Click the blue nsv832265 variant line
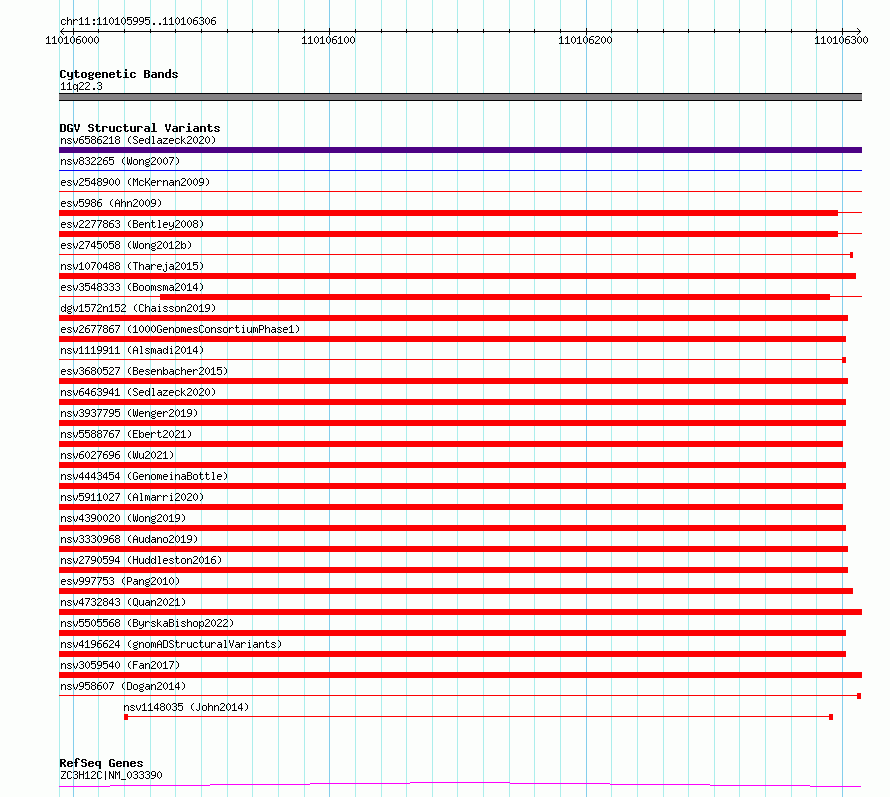 coord(460,170)
